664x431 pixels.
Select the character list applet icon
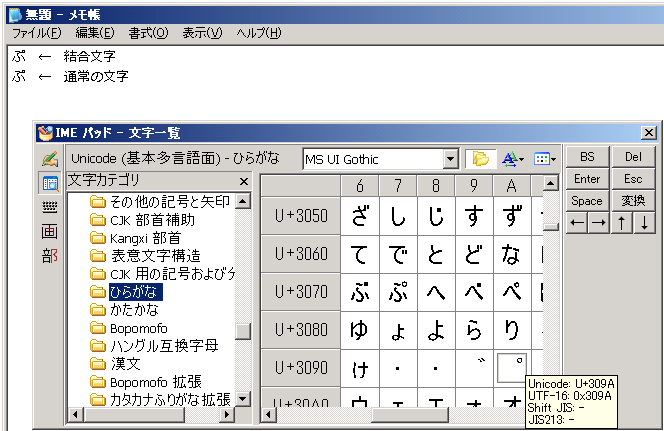coord(49,183)
